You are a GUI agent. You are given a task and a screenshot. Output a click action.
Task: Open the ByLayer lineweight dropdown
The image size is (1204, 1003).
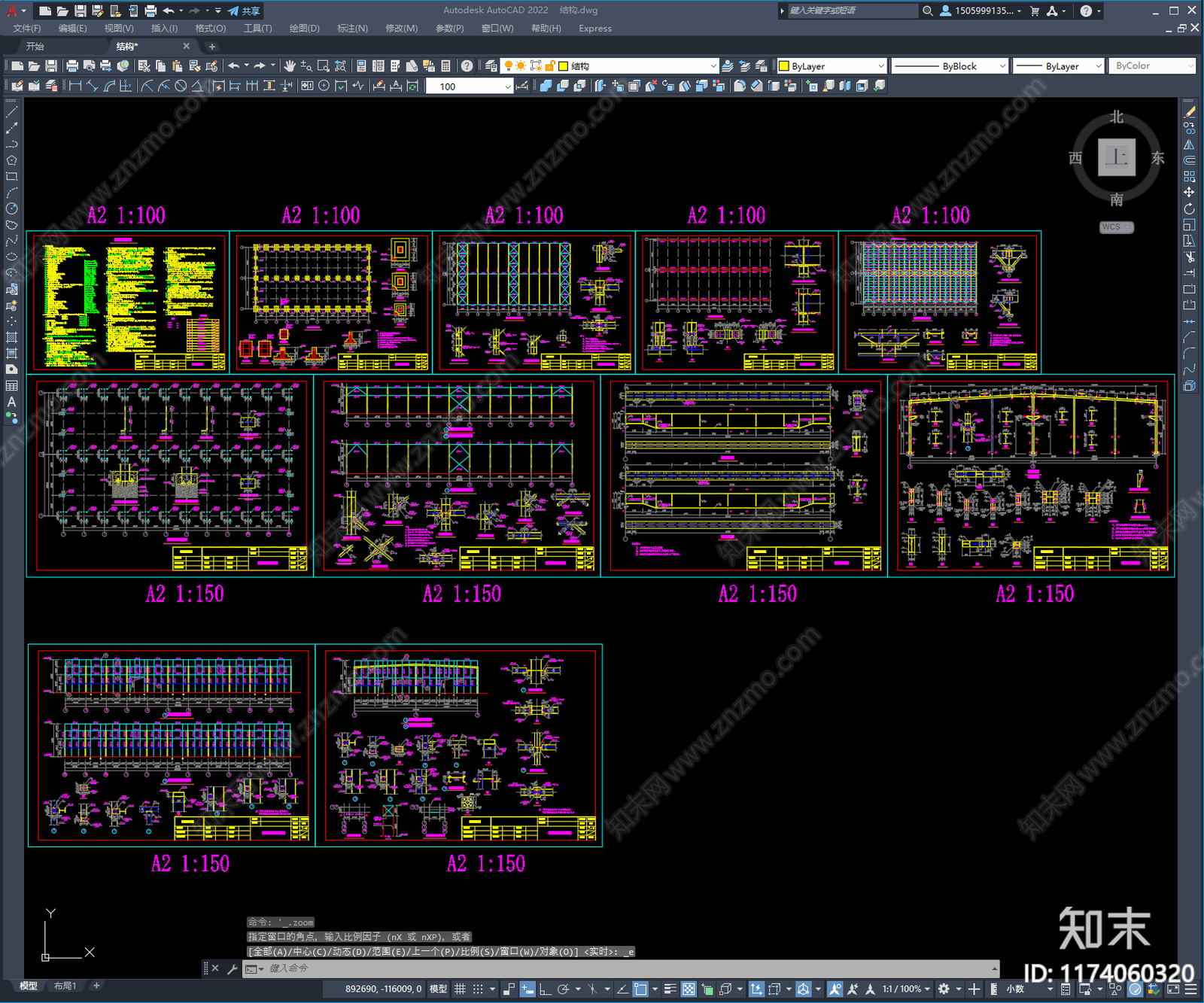1058,66
